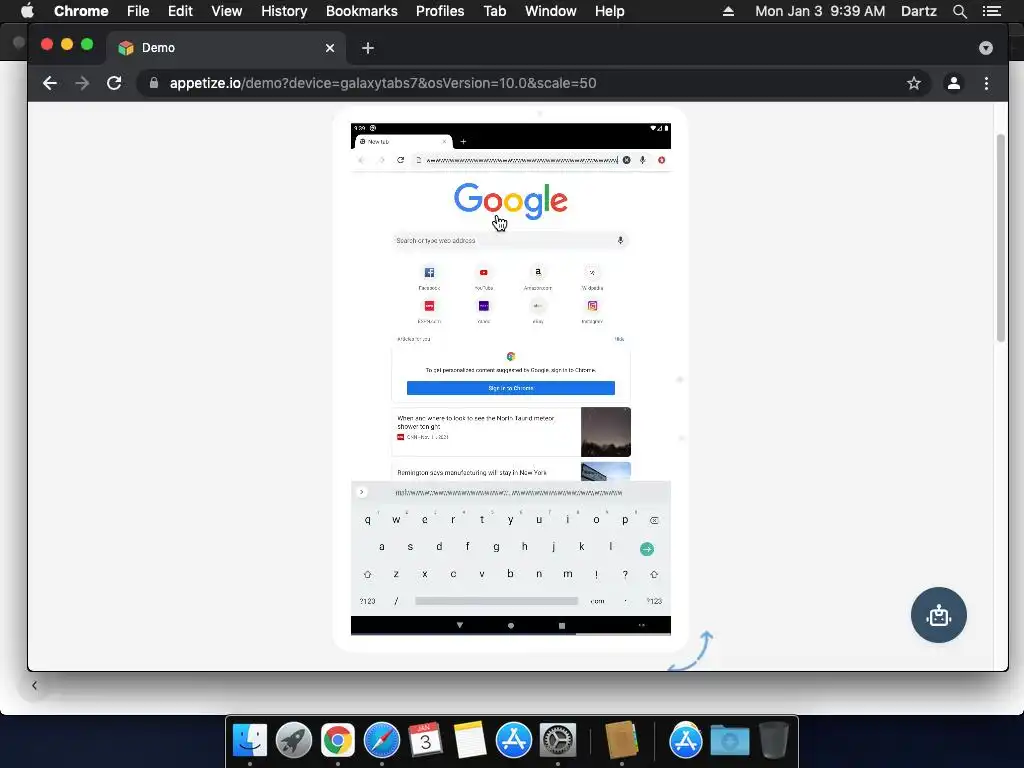This screenshot has height=768, width=1024.
Task: Tap the left shift key on keyboard
Action: [x=367, y=575]
